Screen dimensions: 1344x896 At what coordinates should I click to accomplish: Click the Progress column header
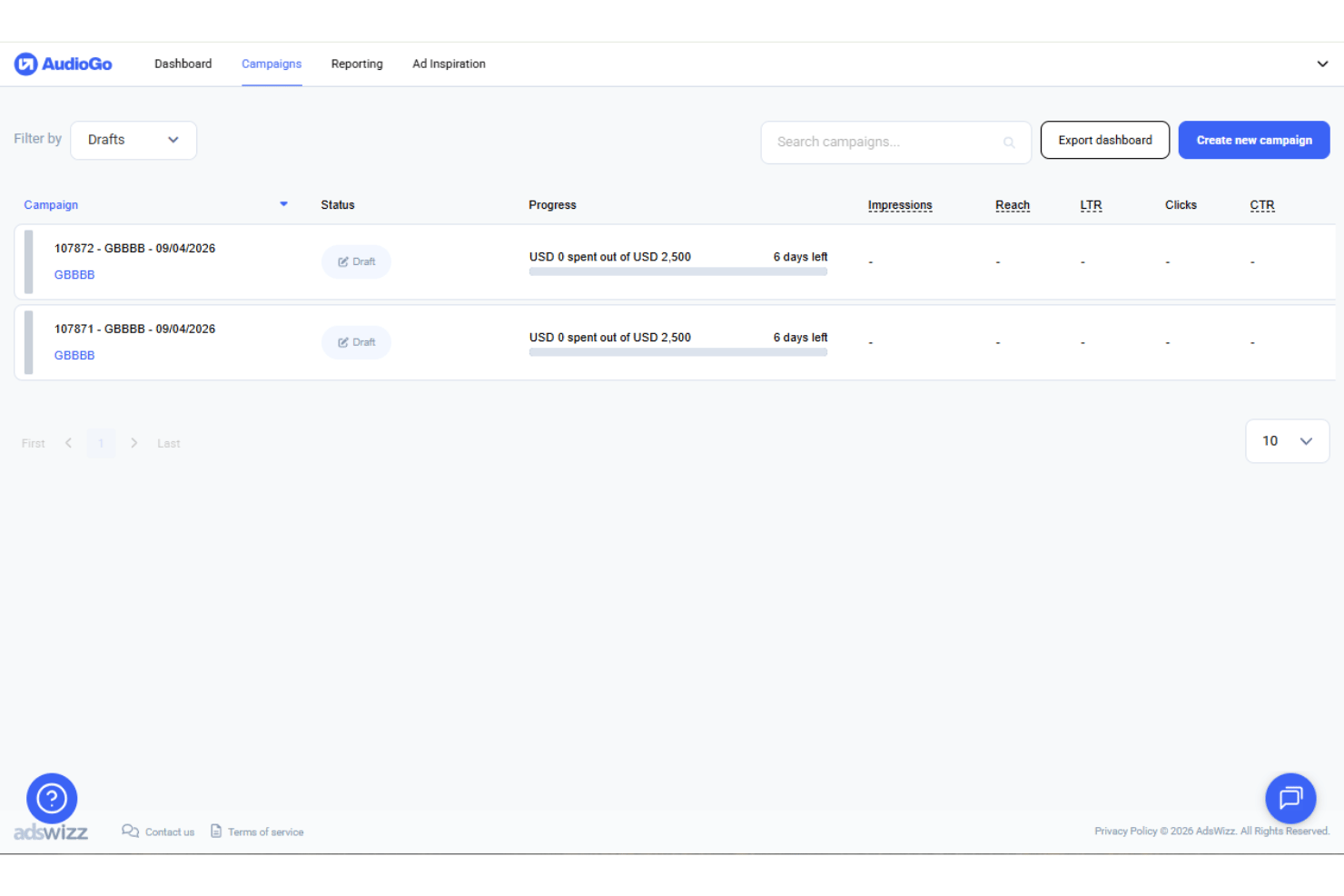(552, 205)
